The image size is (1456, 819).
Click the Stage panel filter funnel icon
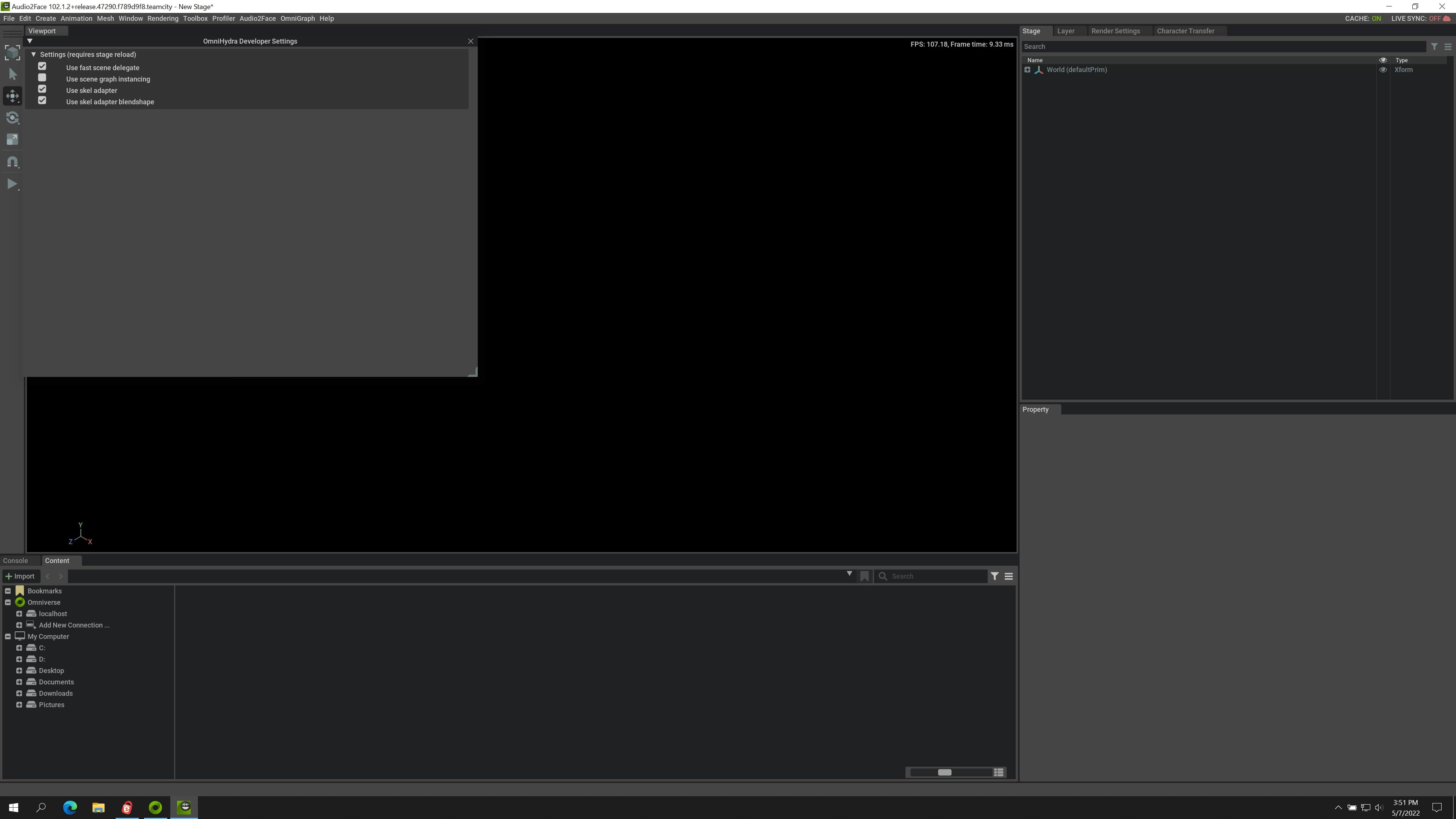point(1434,46)
